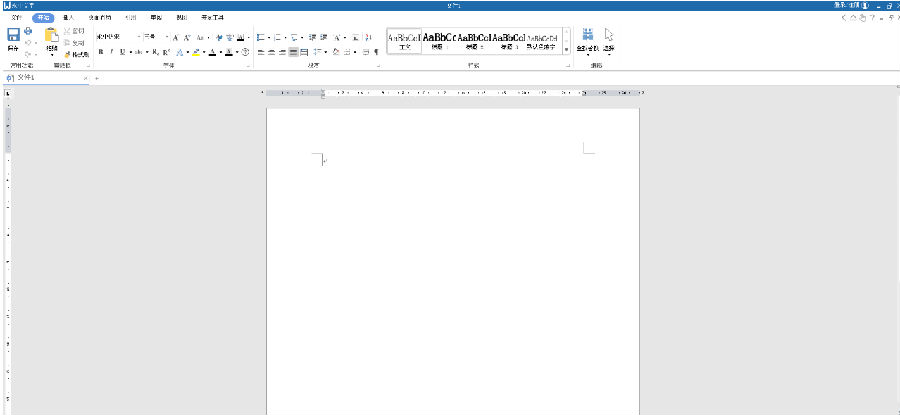Click the Print icon beside Save
900x415 pixels.
(x=28, y=31)
